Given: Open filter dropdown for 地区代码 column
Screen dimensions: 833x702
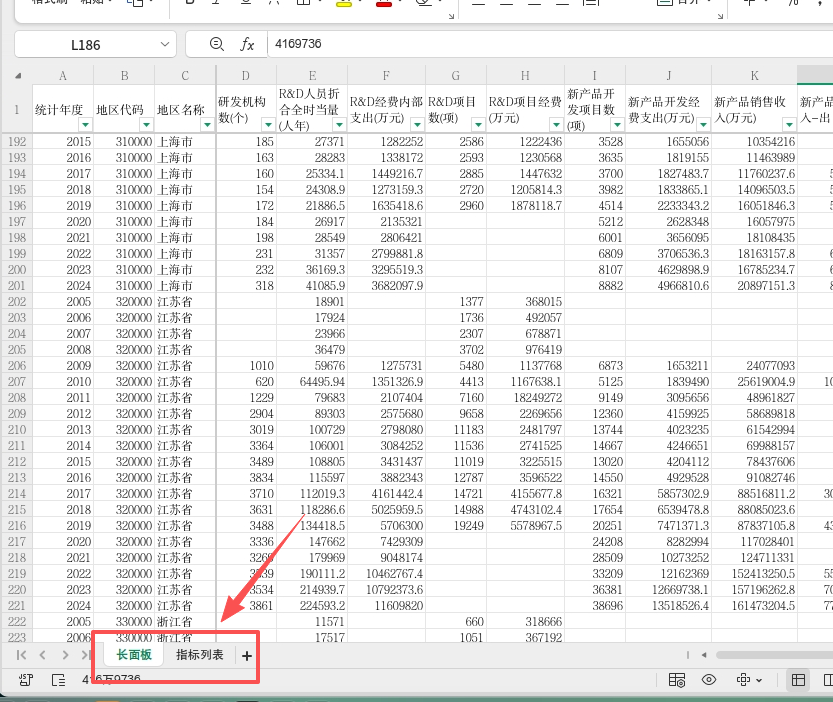Looking at the screenshot, I should click(x=146, y=125).
